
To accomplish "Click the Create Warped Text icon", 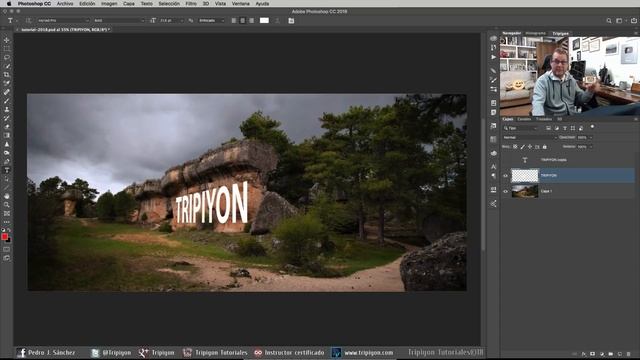I will (x=278, y=20).
